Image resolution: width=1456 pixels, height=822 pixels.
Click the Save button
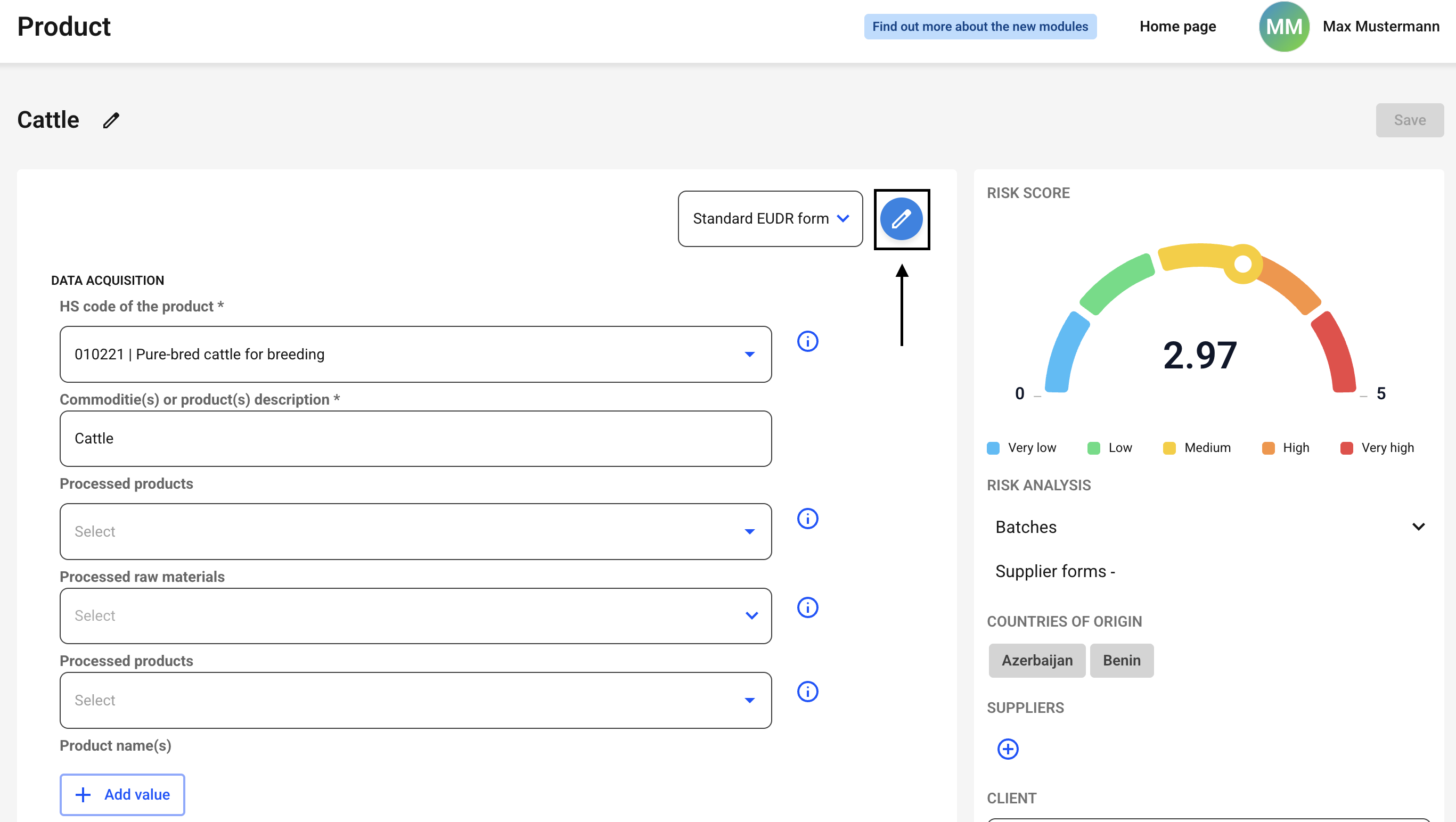pos(1409,120)
